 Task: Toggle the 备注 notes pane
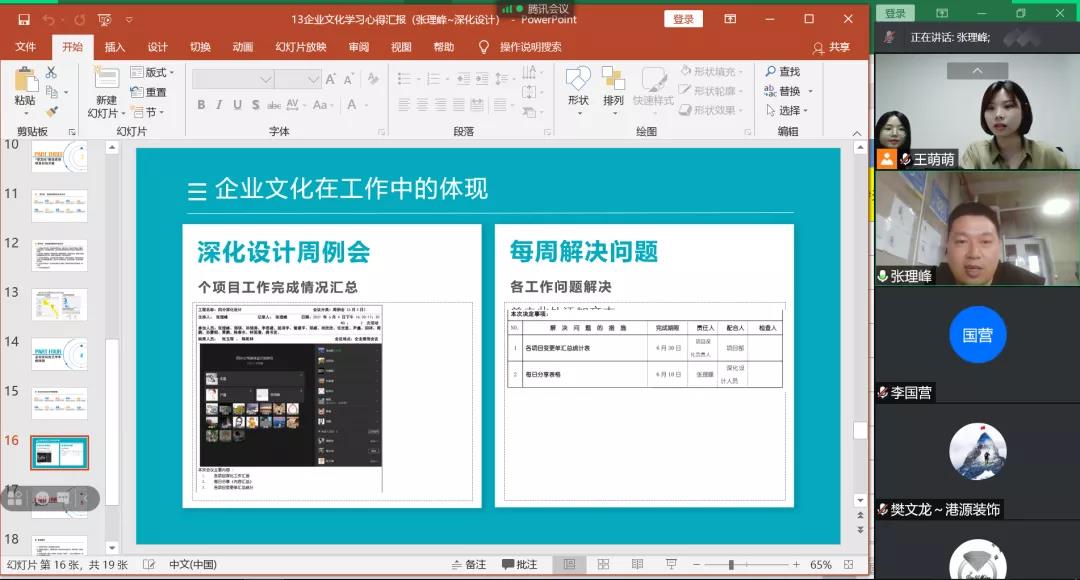[467, 565]
